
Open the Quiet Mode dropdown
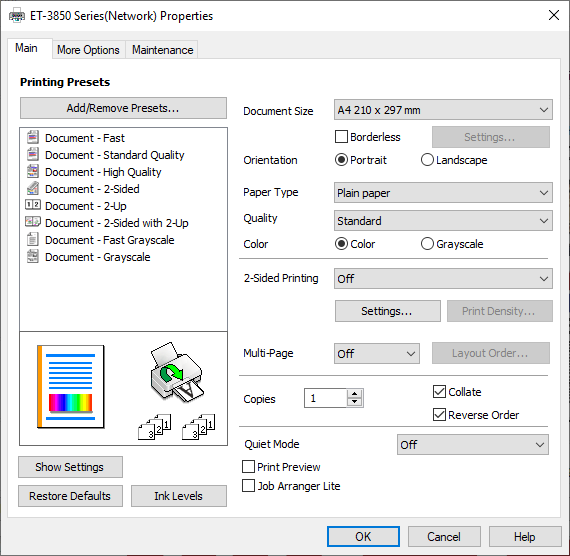click(x=473, y=444)
